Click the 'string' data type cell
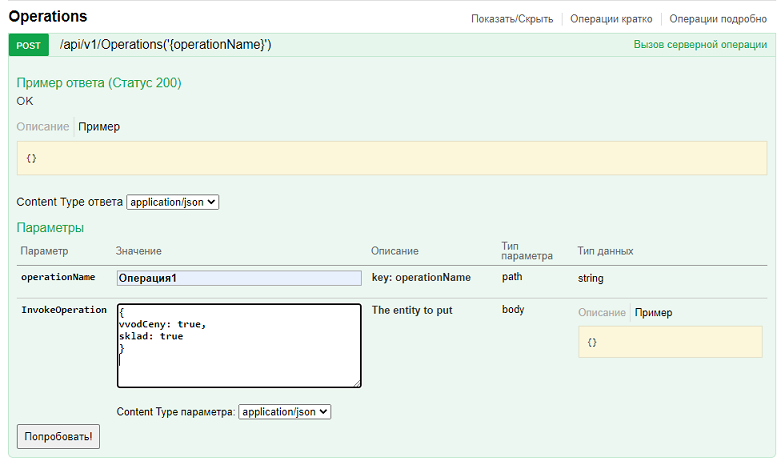 point(590,278)
